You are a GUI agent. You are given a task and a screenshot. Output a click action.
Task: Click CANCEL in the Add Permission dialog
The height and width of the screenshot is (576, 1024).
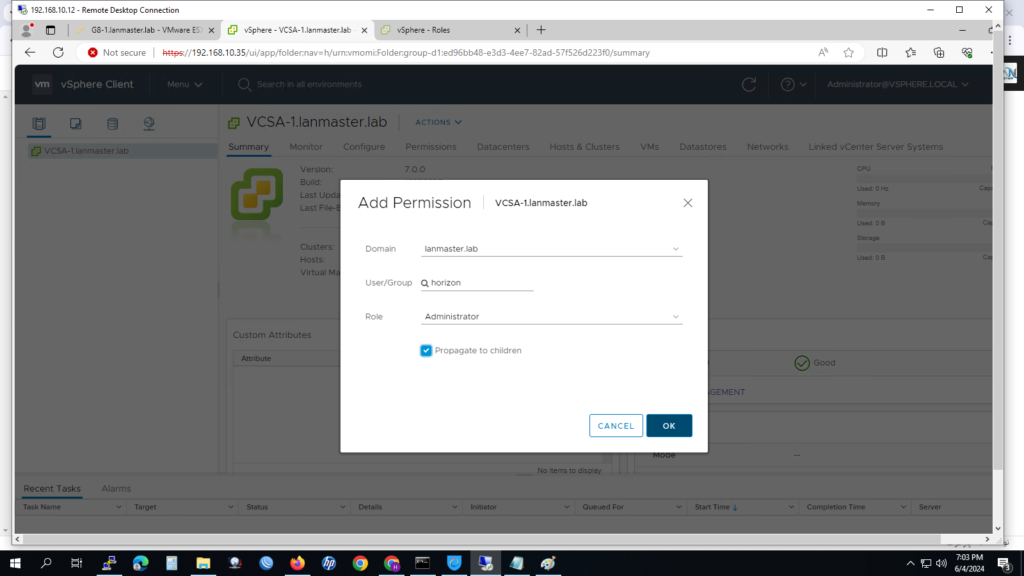click(x=616, y=426)
